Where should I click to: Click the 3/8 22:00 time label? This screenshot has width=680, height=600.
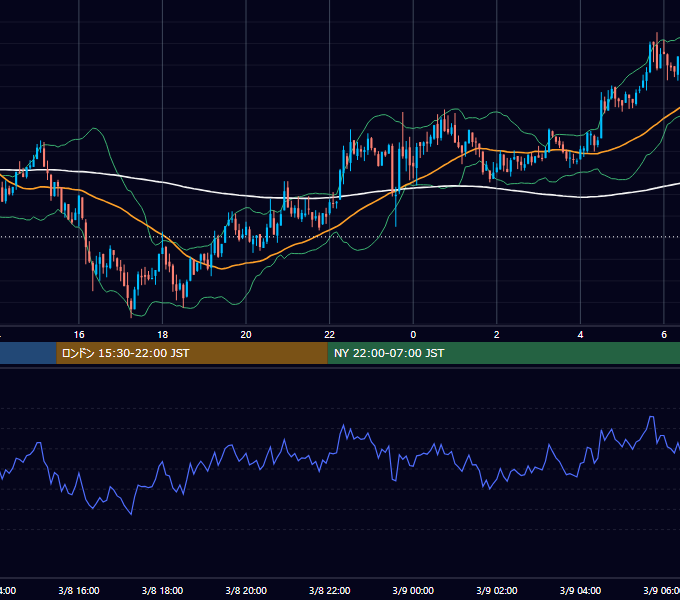point(330,591)
